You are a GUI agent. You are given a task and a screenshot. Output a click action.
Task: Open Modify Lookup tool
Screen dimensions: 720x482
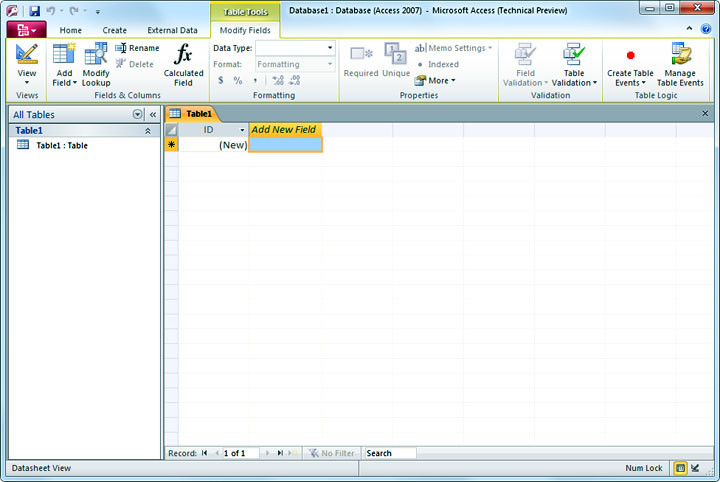coord(96,64)
